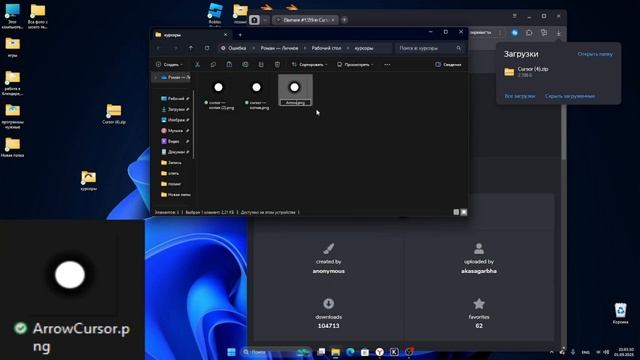Open Сортировать (Sort) dropdown in Explorer
Image resolution: width=640 pixels, height=360 pixels.
point(310,64)
